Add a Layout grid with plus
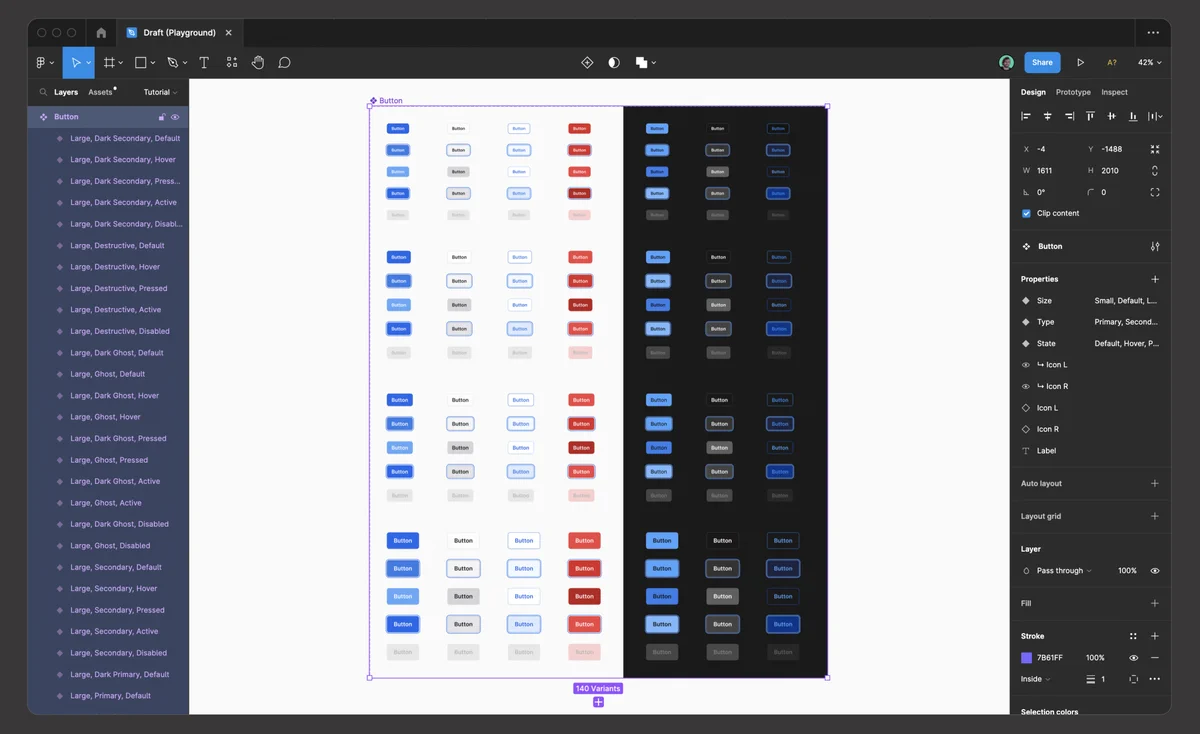Image resolution: width=1200 pixels, height=734 pixels. pyautogui.click(x=1155, y=516)
